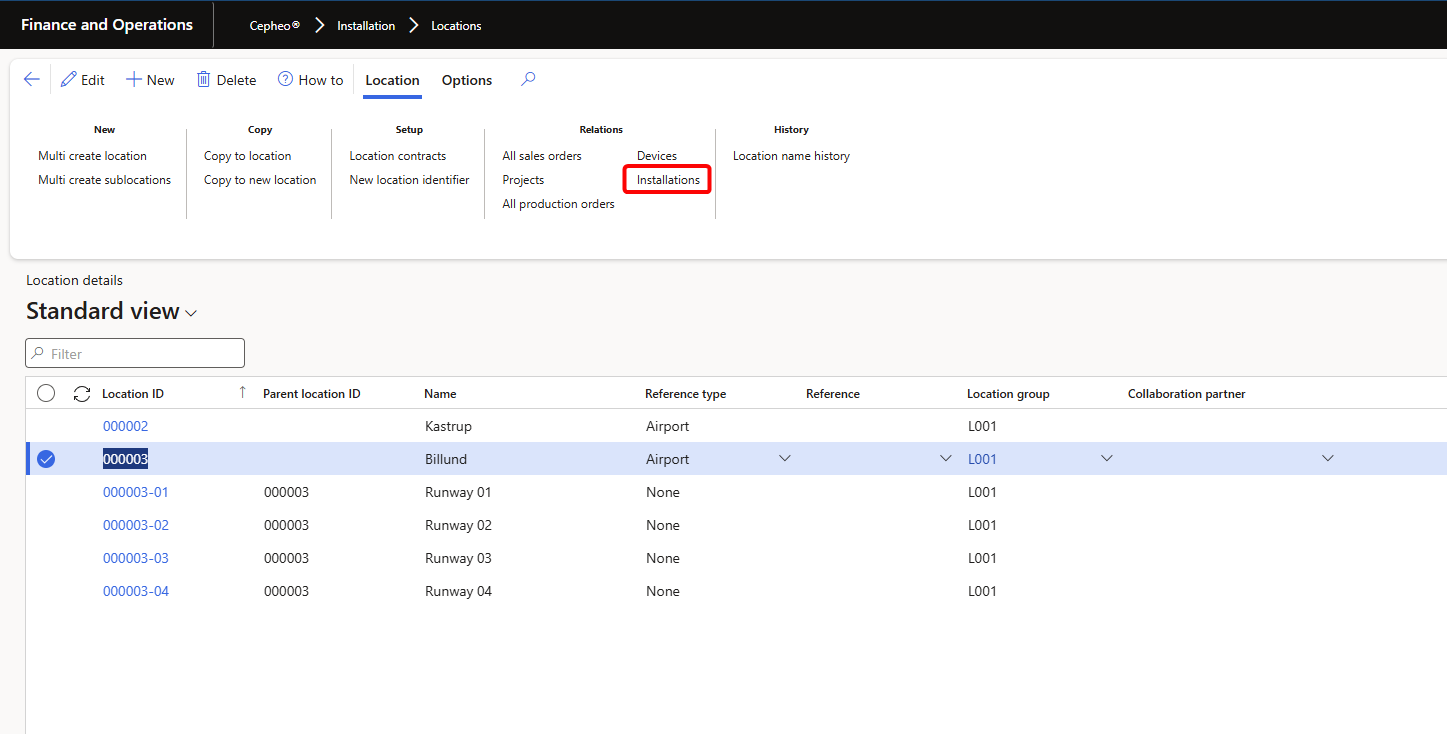Viewport: 1447px width, 734px height.
Task: Click Multi create sublocations
Action: coord(104,180)
